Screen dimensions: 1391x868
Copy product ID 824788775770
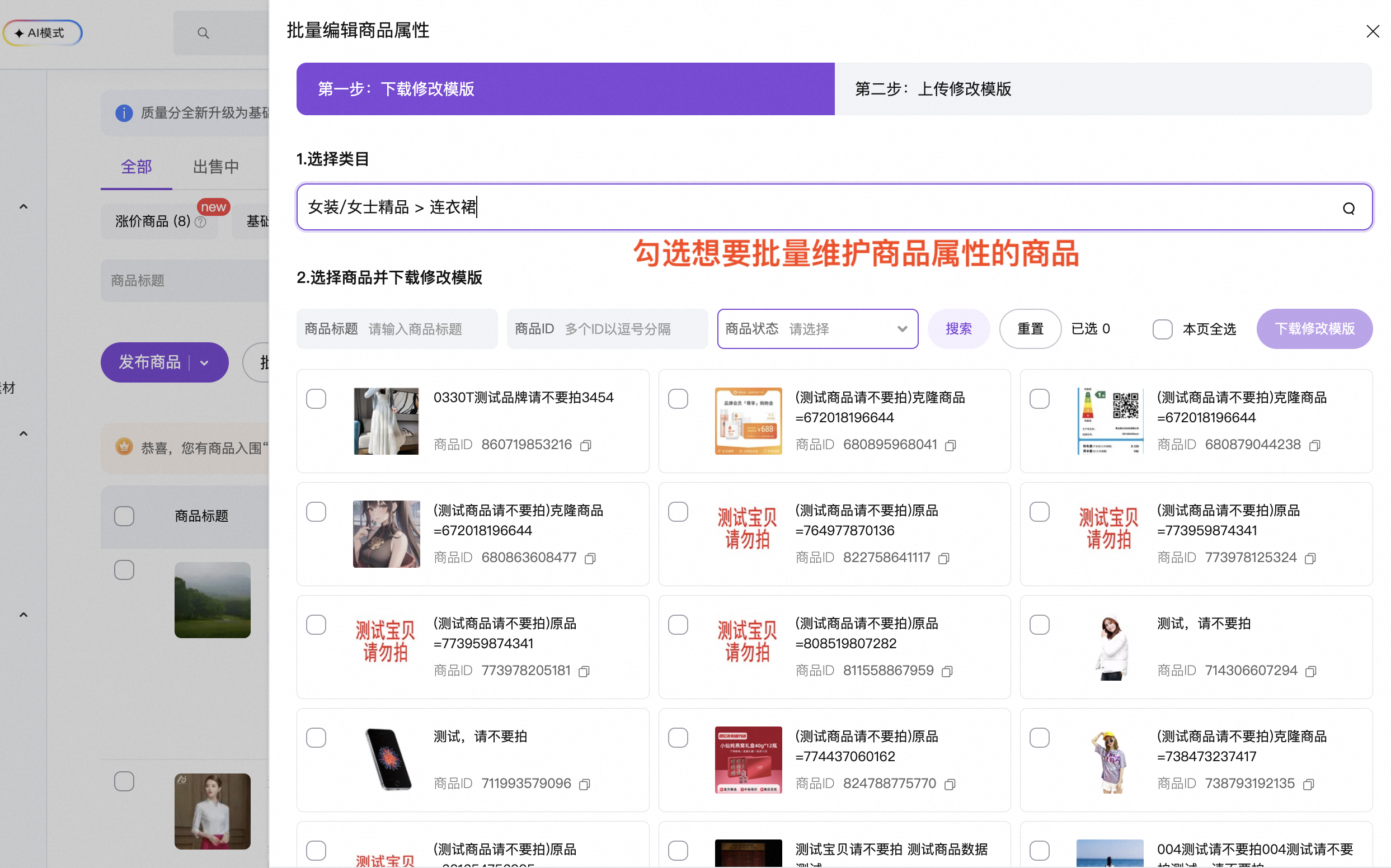coord(950,785)
